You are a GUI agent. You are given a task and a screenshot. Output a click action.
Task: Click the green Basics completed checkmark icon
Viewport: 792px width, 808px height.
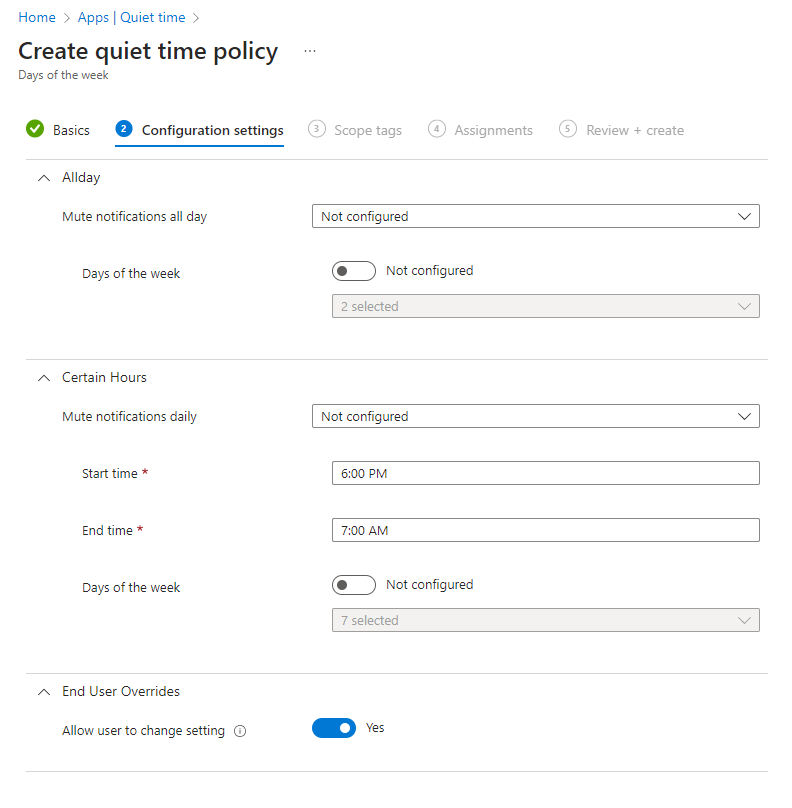pos(35,129)
